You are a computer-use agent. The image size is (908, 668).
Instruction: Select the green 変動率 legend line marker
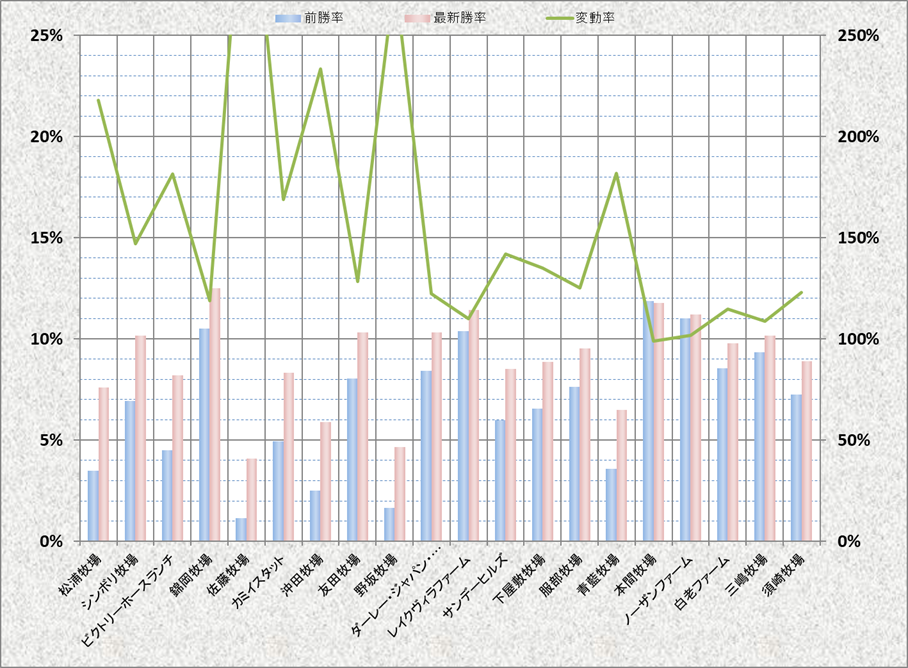point(557,18)
